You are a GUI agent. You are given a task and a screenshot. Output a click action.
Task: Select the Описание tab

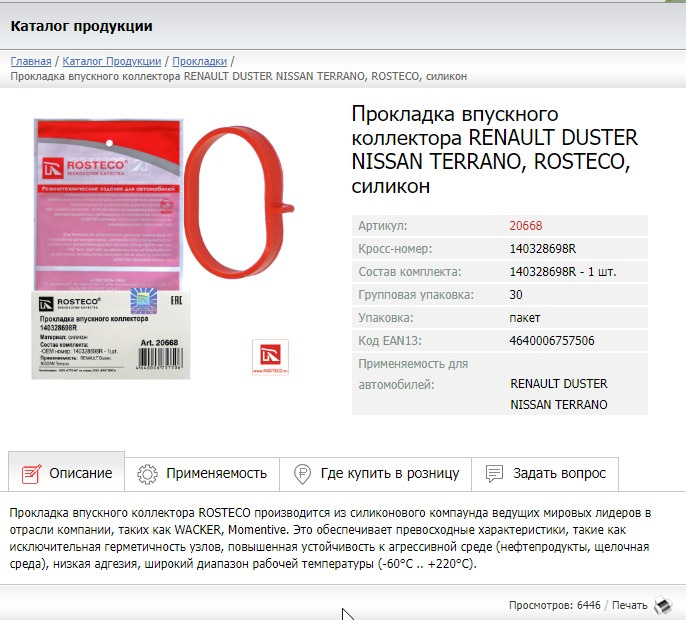pos(66,473)
